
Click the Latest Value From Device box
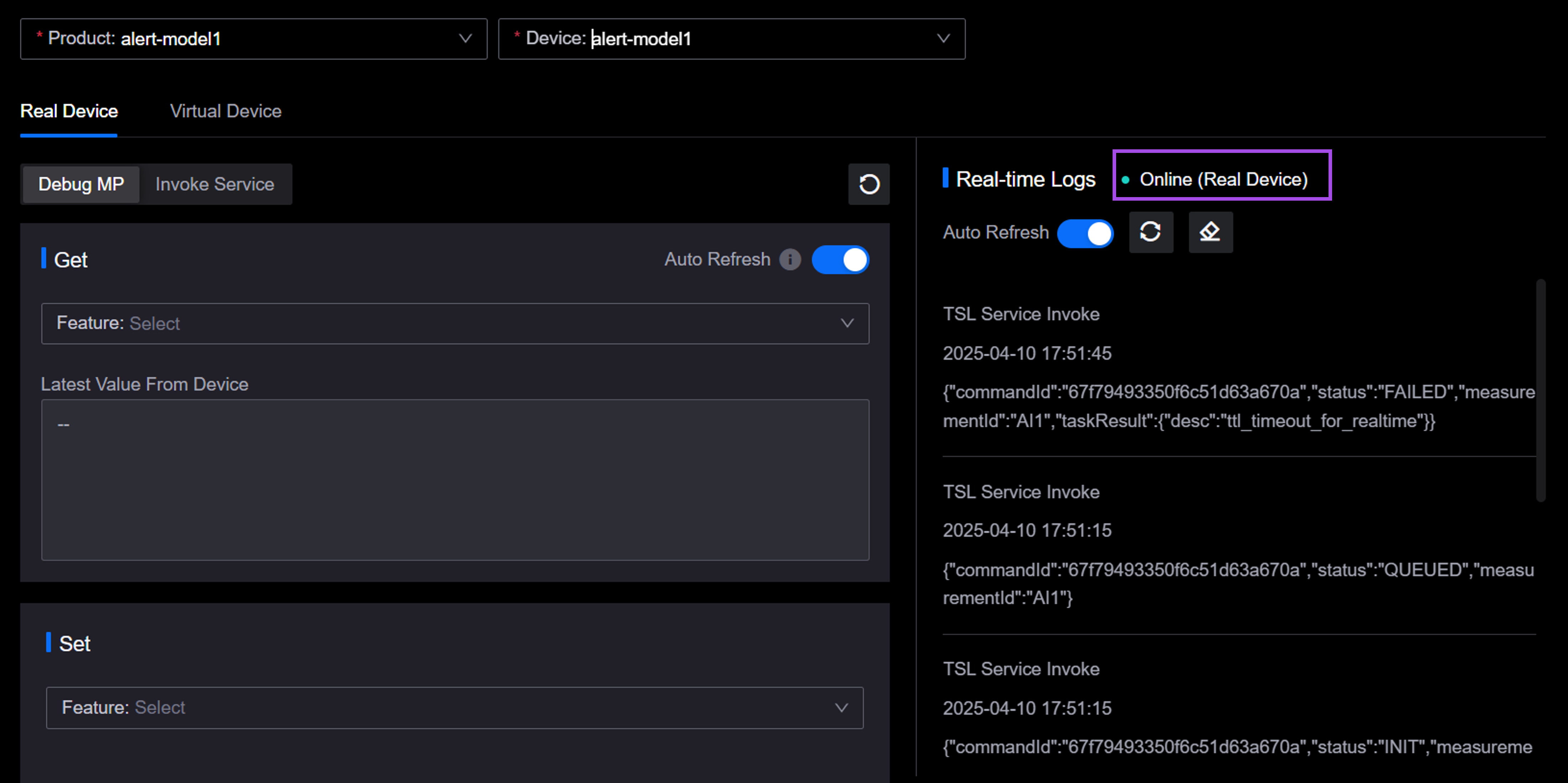[x=455, y=479]
